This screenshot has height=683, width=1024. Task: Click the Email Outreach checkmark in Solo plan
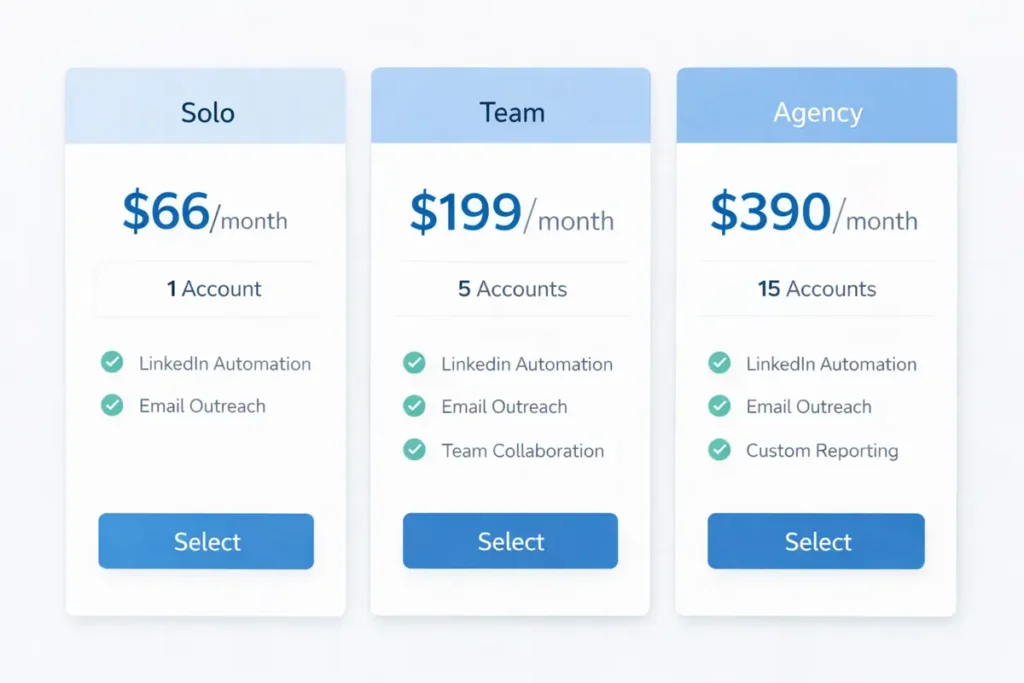pyautogui.click(x=112, y=406)
